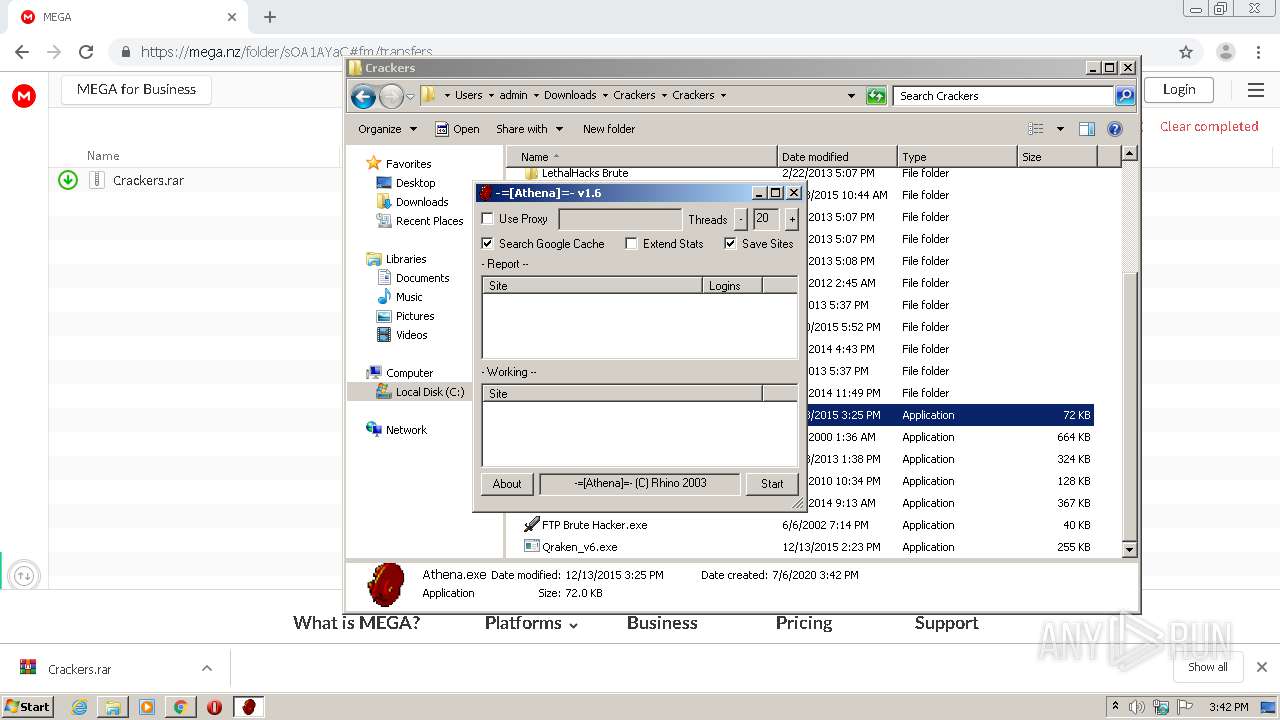Click Show all downloads button
The width and height of the screenshot is (1280, 720).
click(x=1208, y=667)
